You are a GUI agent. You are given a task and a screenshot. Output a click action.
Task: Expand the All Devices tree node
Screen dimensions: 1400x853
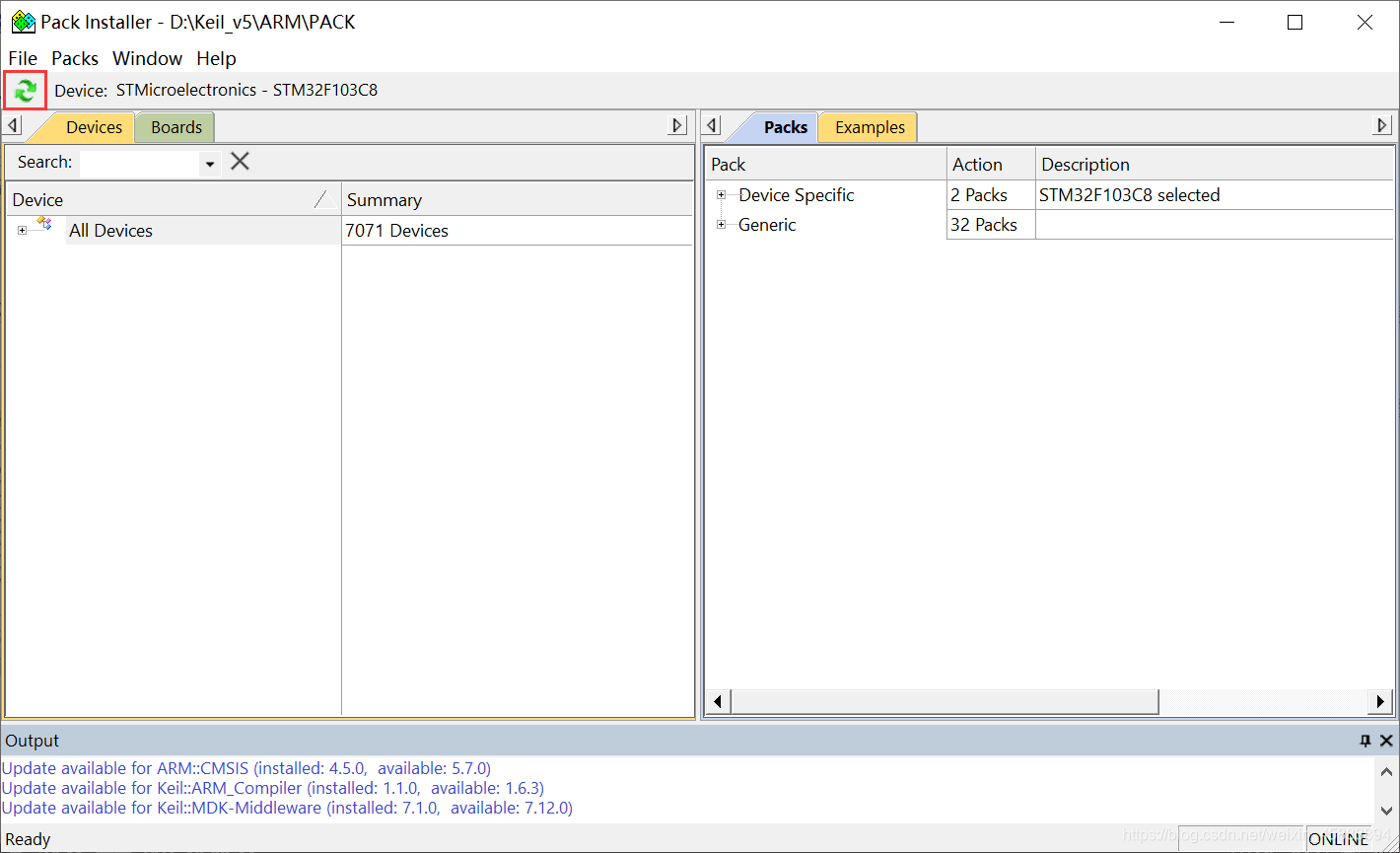coord(22,231)
